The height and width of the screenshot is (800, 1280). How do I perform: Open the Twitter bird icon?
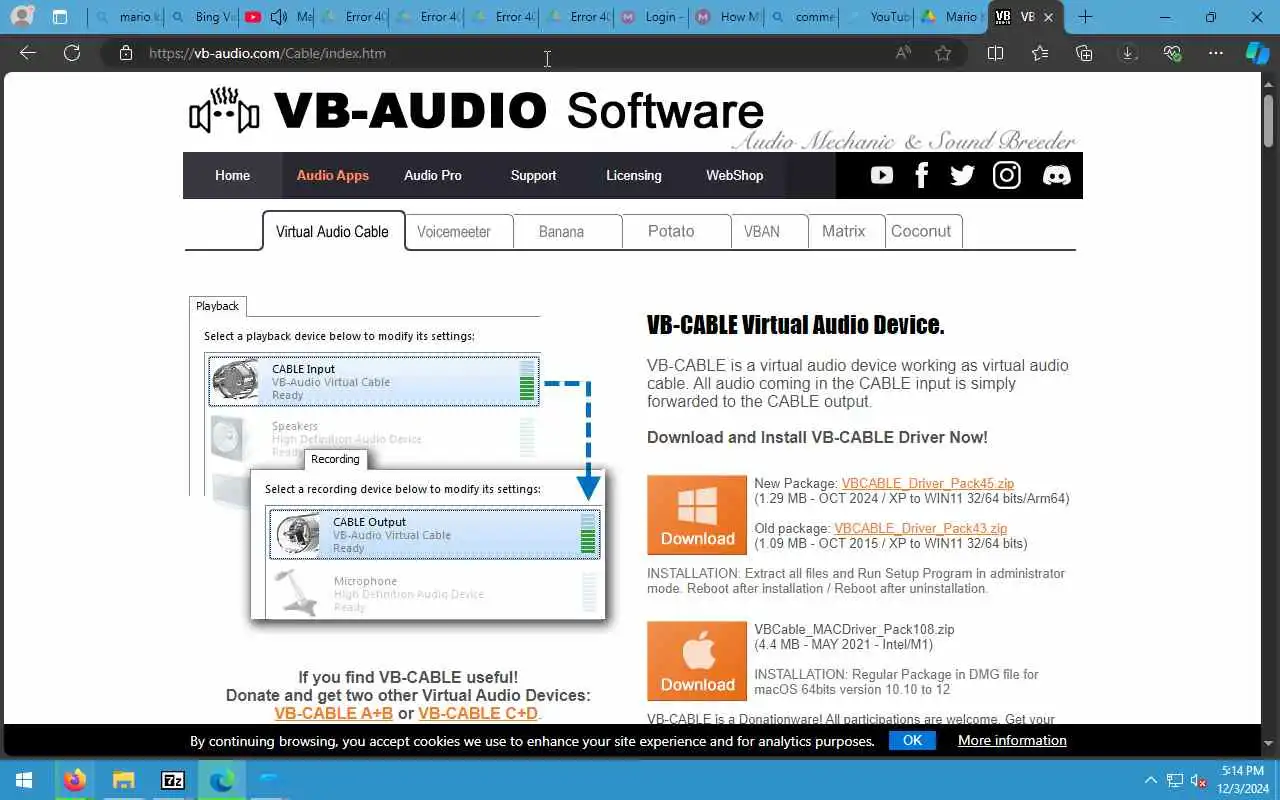[962, 175]
